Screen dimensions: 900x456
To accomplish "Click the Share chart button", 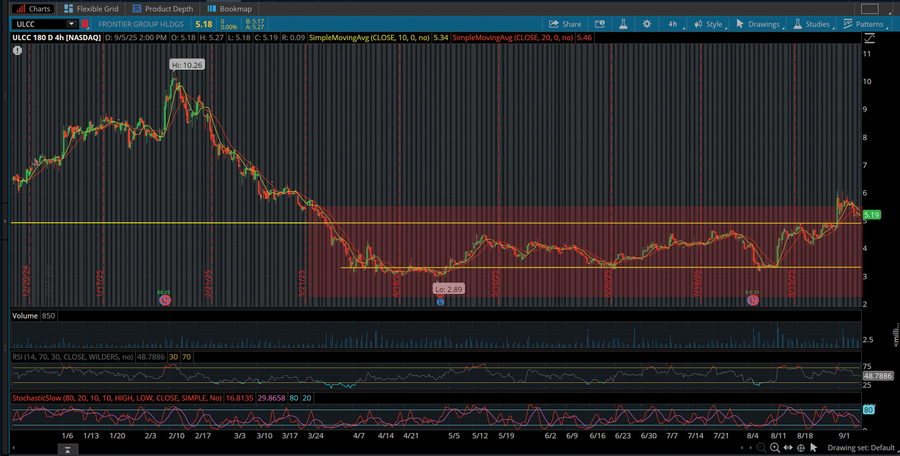I will (x=565, y=23).
